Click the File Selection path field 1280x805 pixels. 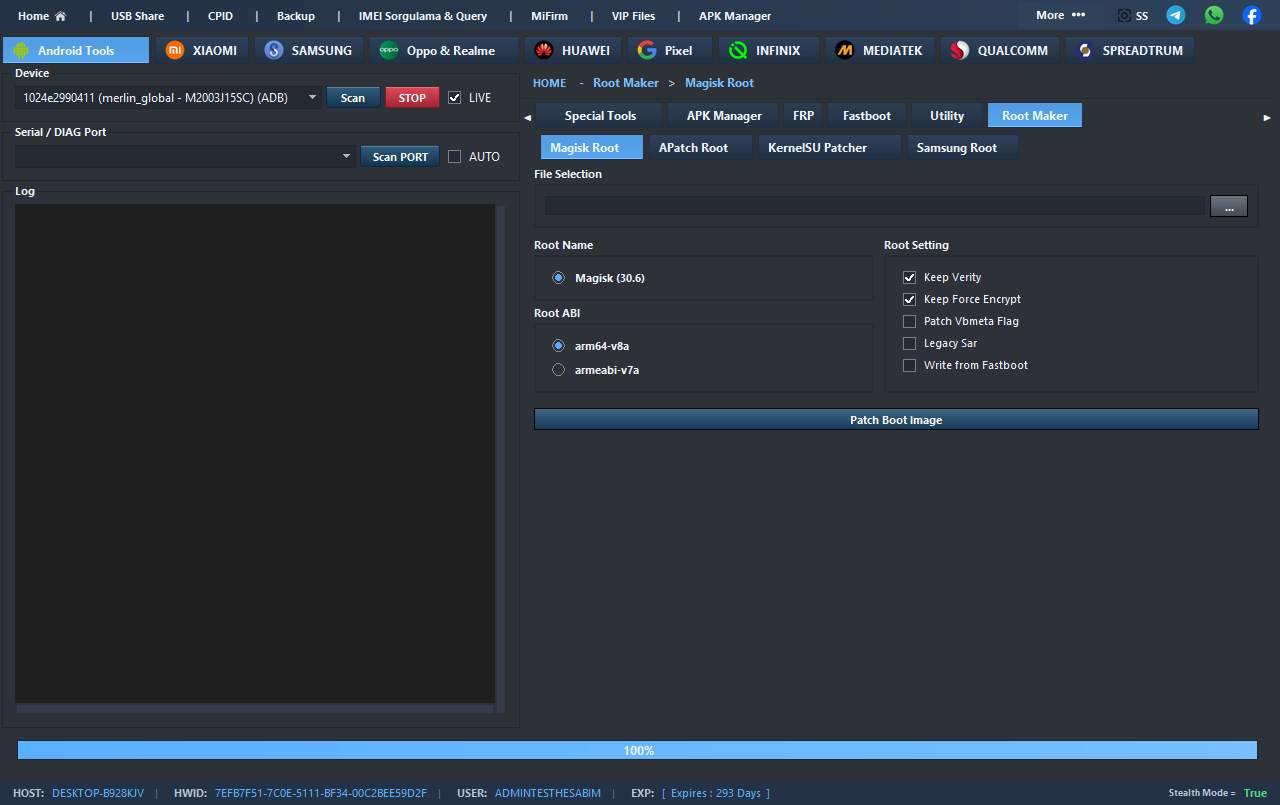[873, 206]
